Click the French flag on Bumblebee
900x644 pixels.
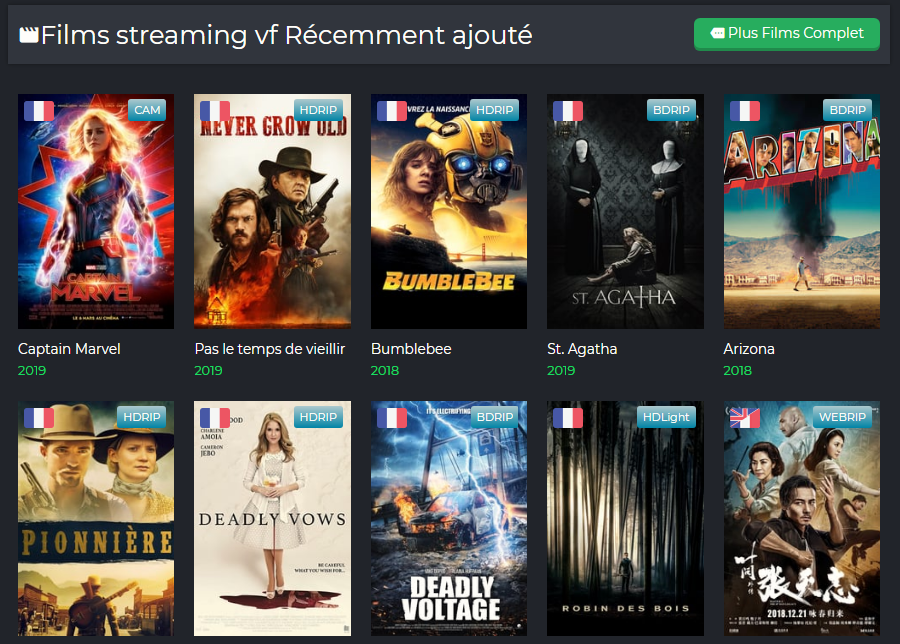(x=392, y=111)
